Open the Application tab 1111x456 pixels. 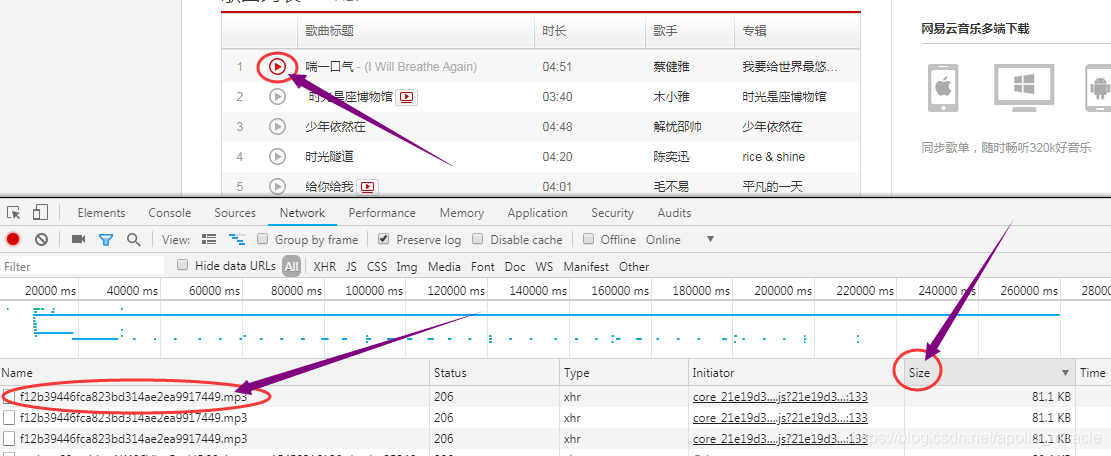pyautogui.click(x=537, y=213)
